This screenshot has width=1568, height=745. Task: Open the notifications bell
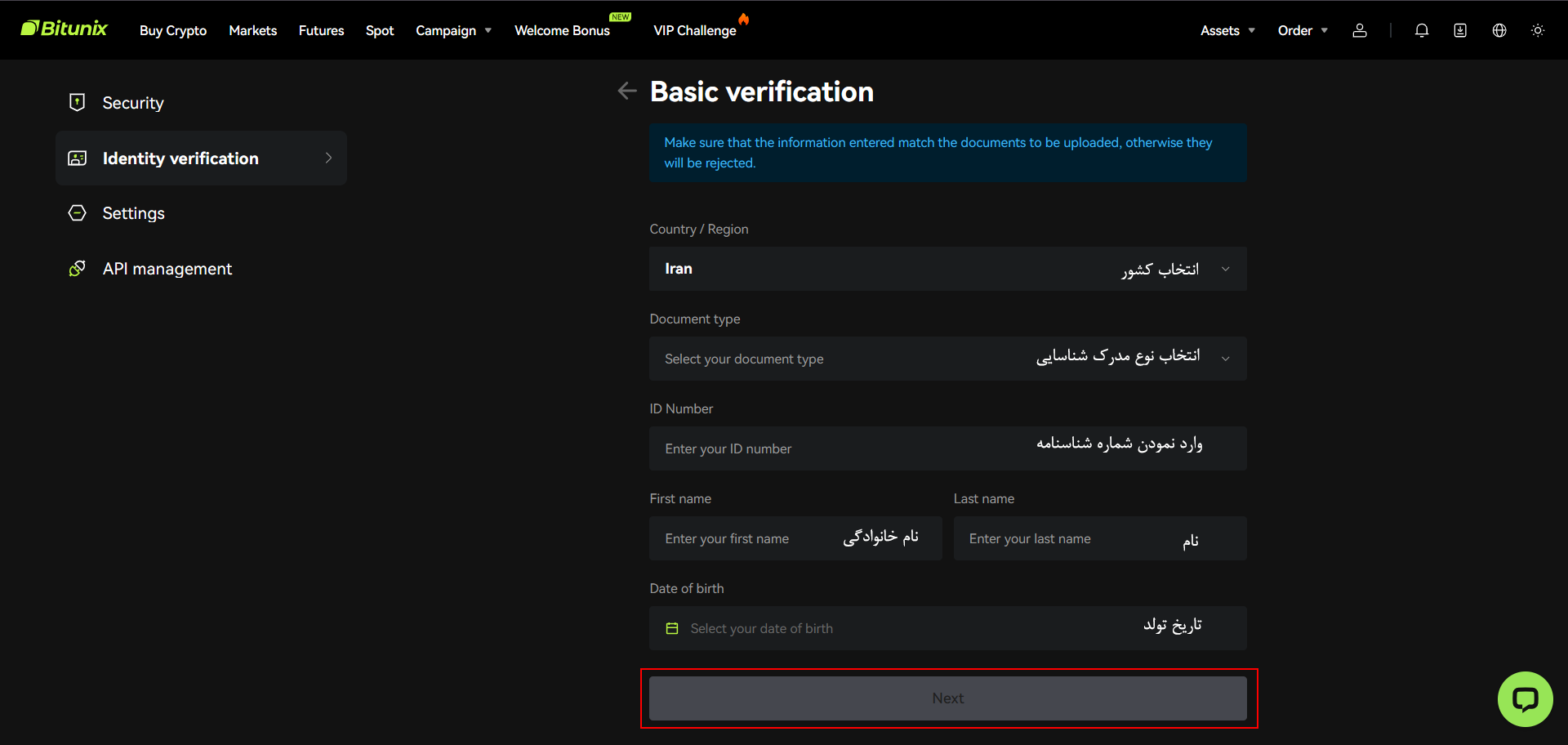pyautogui.click(x=1421, y=30)
